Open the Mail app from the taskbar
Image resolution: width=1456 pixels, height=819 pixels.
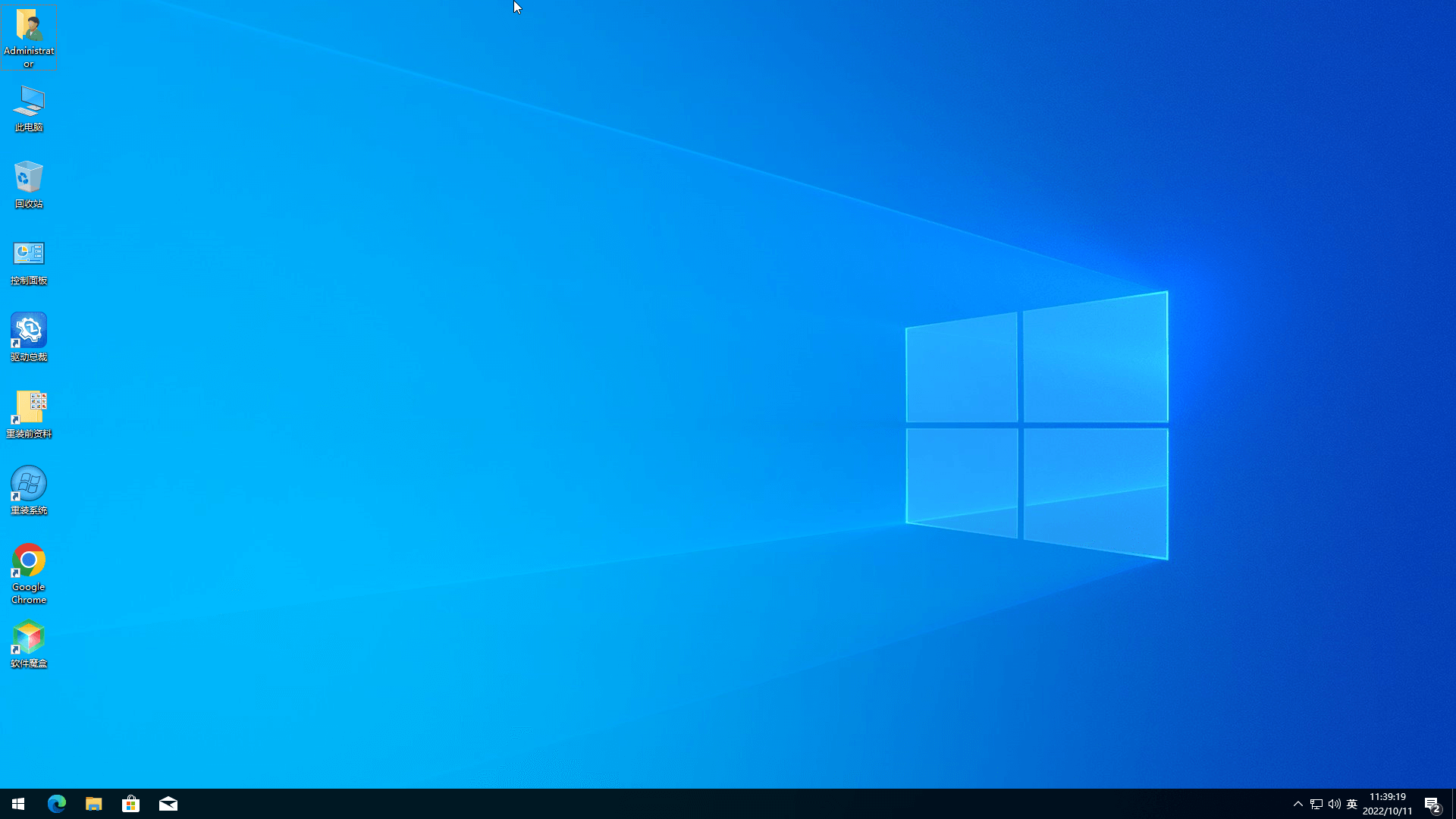coord(168,804)
